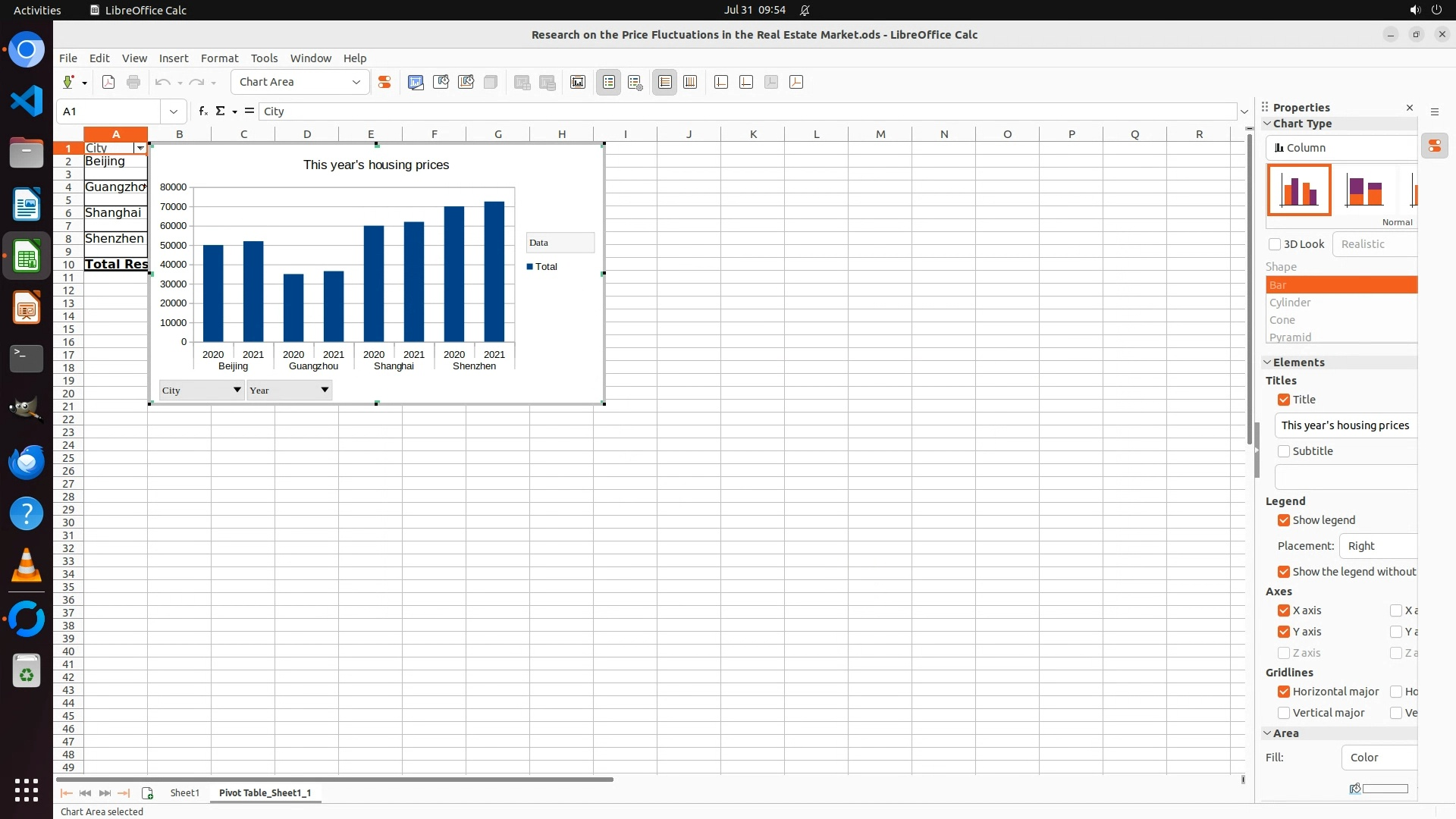Toggle the Horizontal Grids toolbar icon
Image resolution: width=1456 pixels, height=819 pixels.
pyautogui.click(x=665, y=83)
